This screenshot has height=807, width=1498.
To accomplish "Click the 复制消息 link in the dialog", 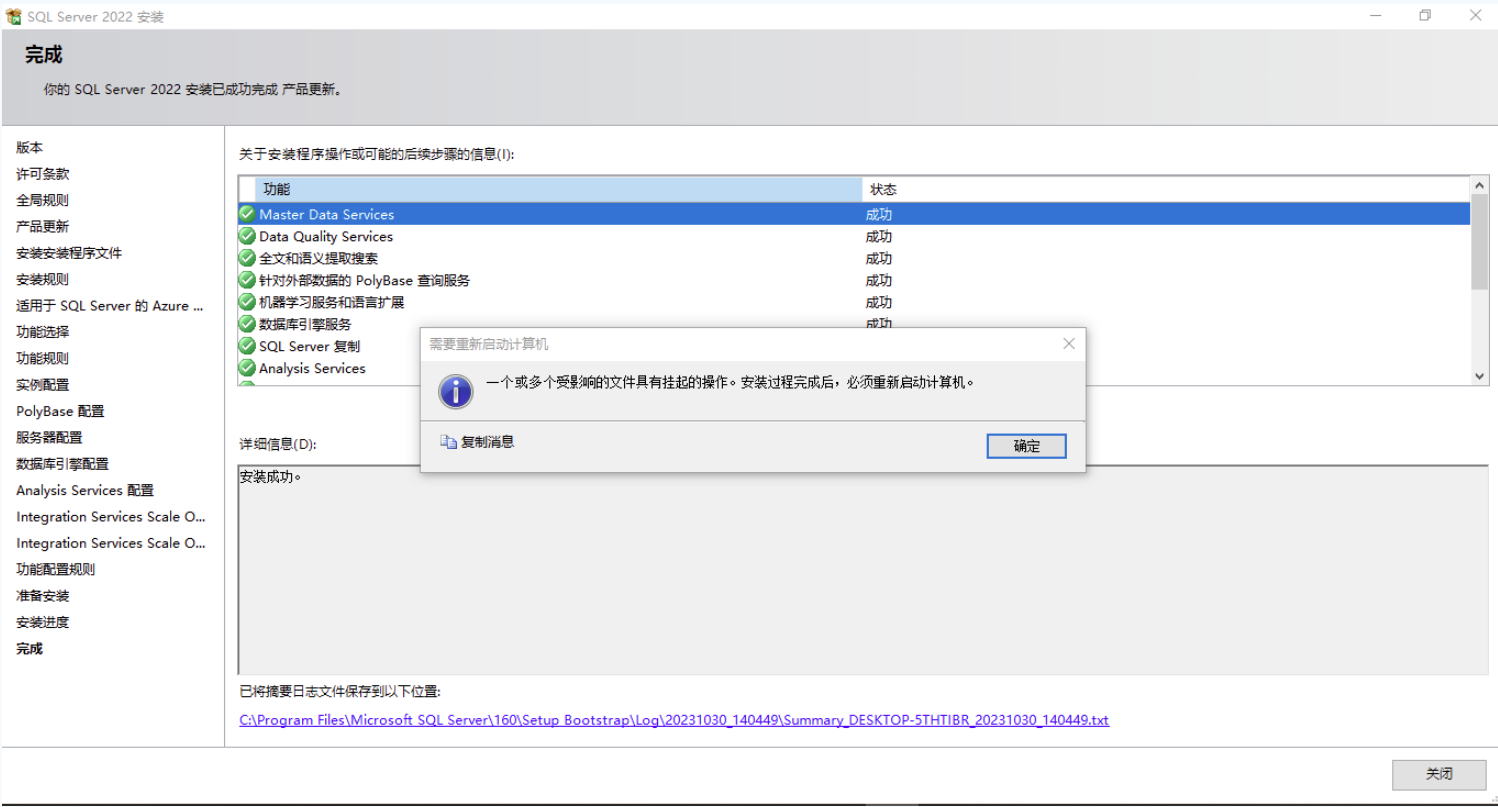I will (487, 441).
